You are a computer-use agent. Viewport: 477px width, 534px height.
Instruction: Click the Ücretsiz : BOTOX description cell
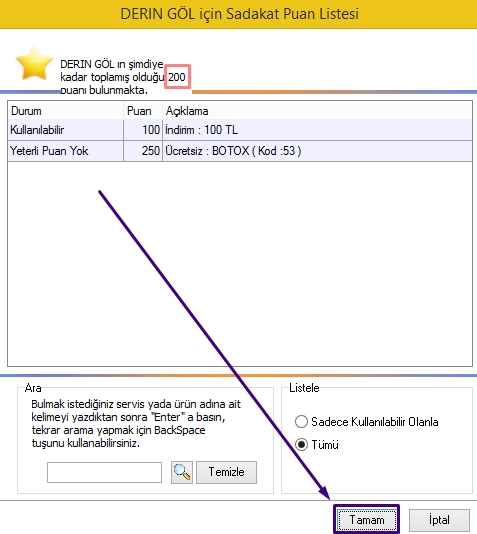coord(317,151)
